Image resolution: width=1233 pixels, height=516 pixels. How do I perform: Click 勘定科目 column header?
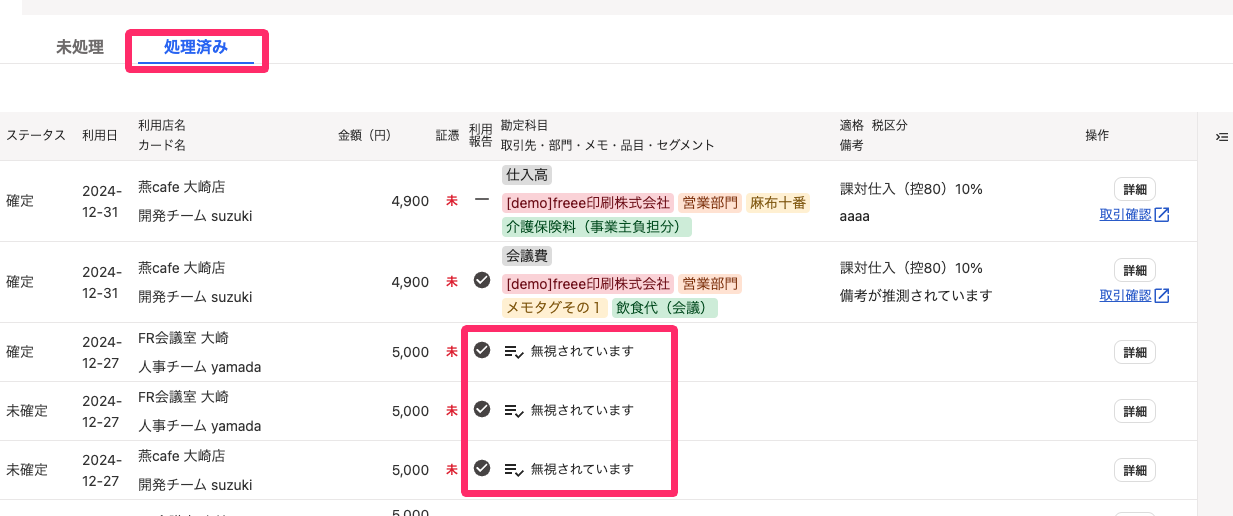click(x=524, y=126)
